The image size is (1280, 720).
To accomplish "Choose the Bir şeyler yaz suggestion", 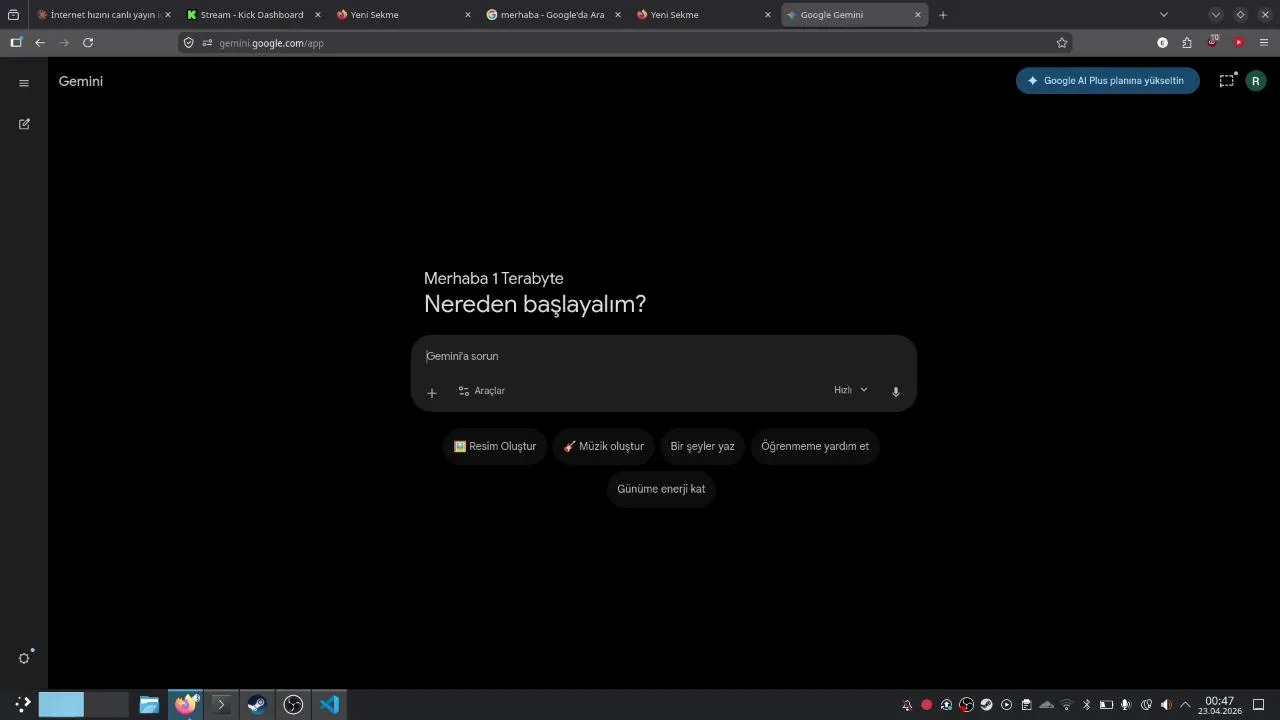I will click(x=702, y=446).
